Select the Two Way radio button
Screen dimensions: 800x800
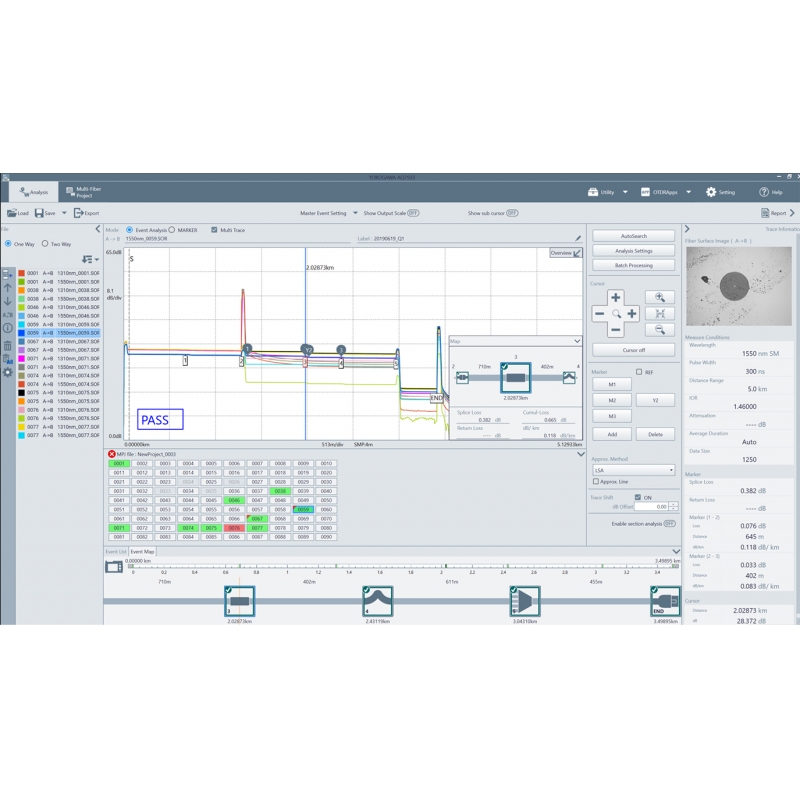pyautogui.click(x=45, y=244)
